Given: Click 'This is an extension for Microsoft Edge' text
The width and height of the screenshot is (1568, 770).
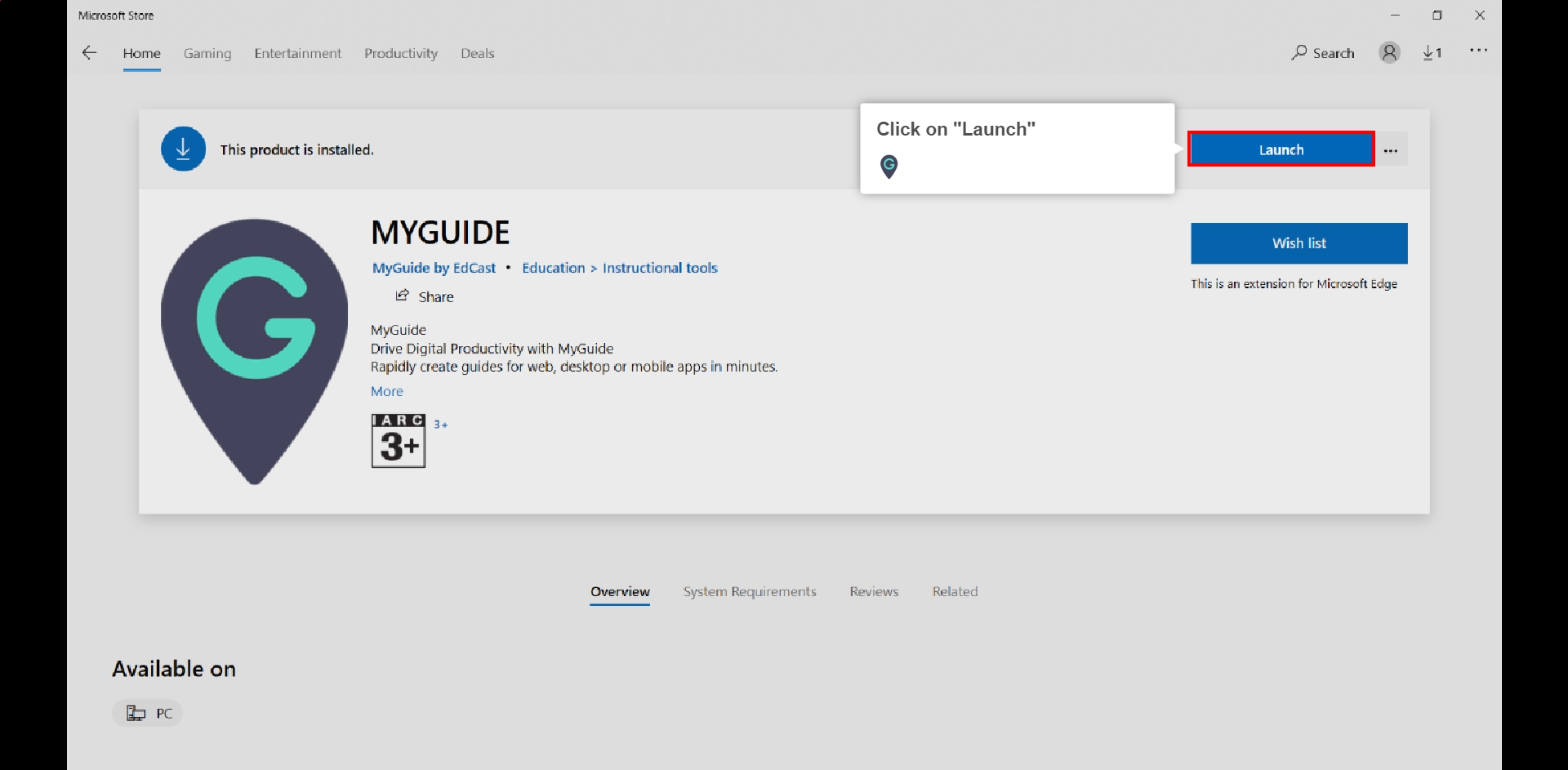Looking at the screenshot, I should coord(1294,283).
